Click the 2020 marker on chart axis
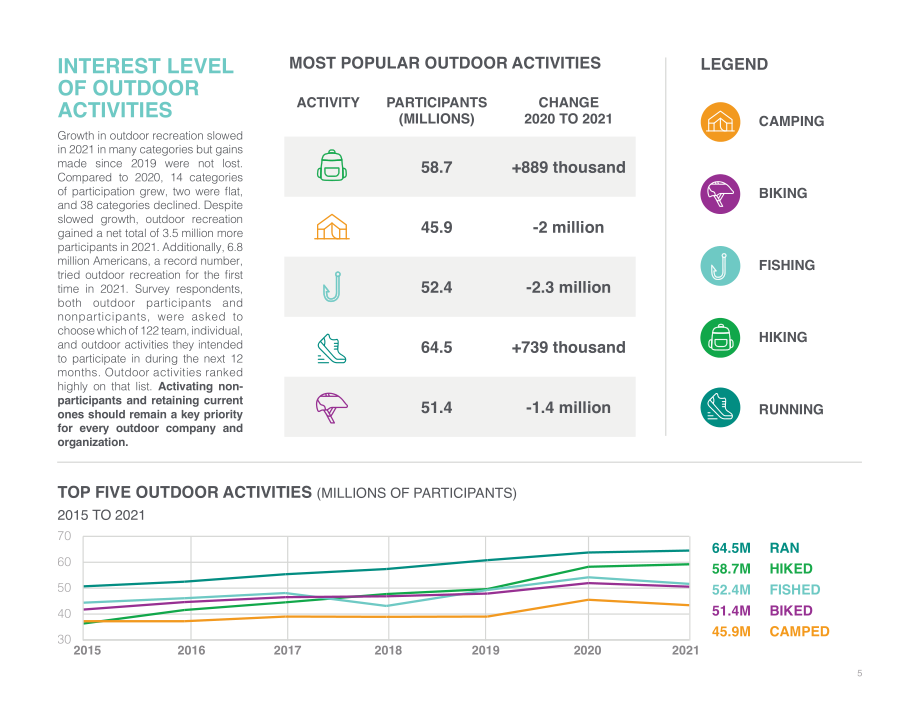This screenshot has height=711, width=920. 587,650
